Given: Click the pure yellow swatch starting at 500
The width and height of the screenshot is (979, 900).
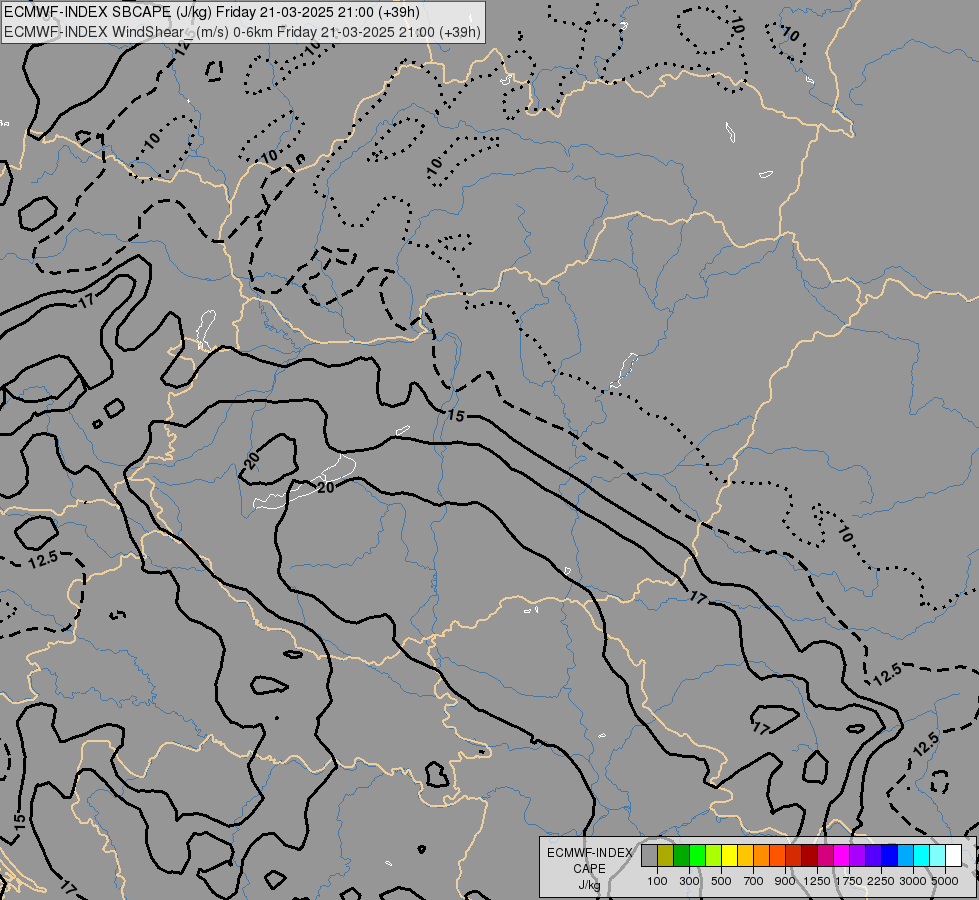Looking at the screenshot, I should pos(729,855).
